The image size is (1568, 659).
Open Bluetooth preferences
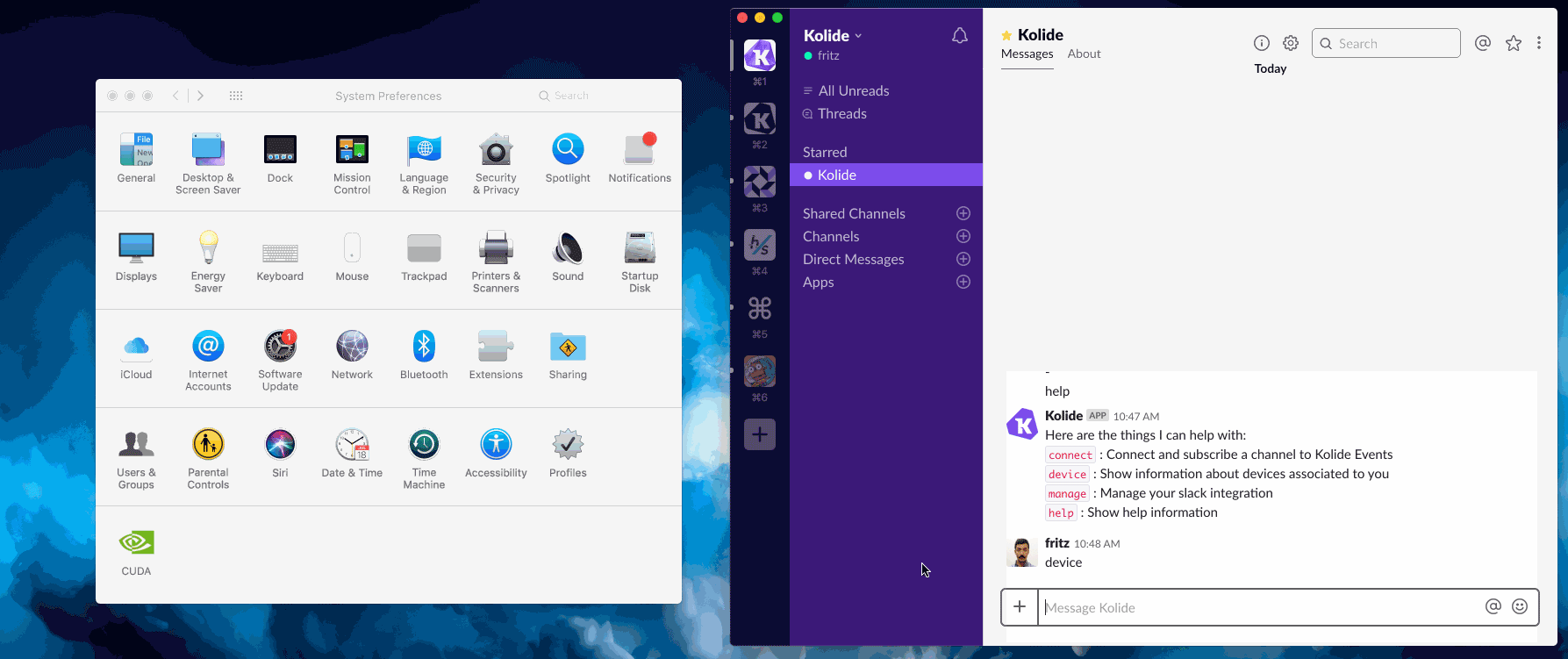pyautogui.click(x=424, y=355)
